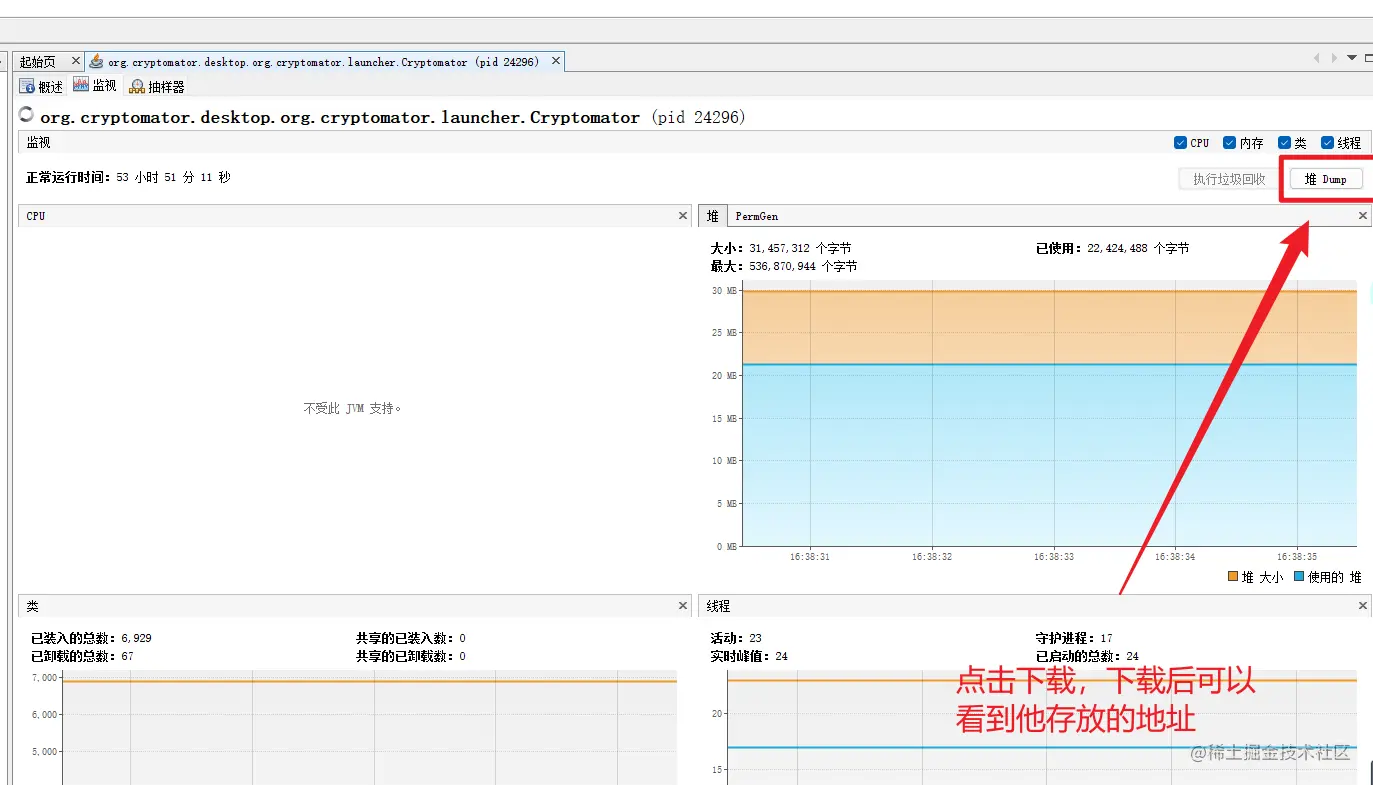The width and height of the screenshot is (1373, 785).
Task: Open the 抽样器 tab
Action: pos(157,87)
